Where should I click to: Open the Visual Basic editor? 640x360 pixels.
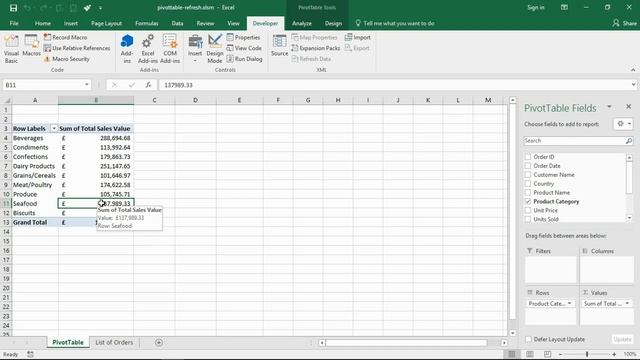point(11,49)
